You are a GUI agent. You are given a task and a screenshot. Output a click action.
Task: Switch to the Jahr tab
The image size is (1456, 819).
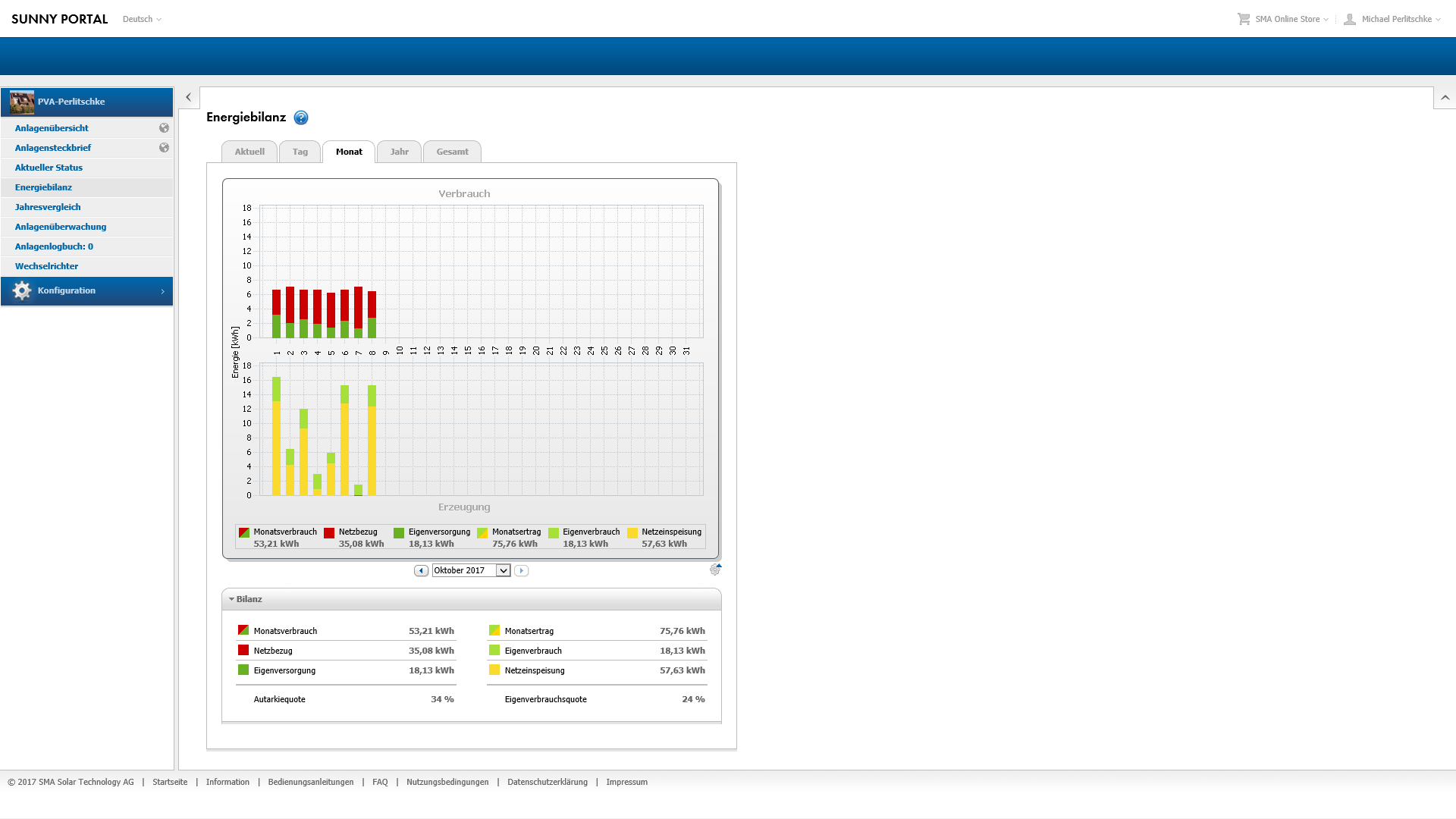point(399,152)
